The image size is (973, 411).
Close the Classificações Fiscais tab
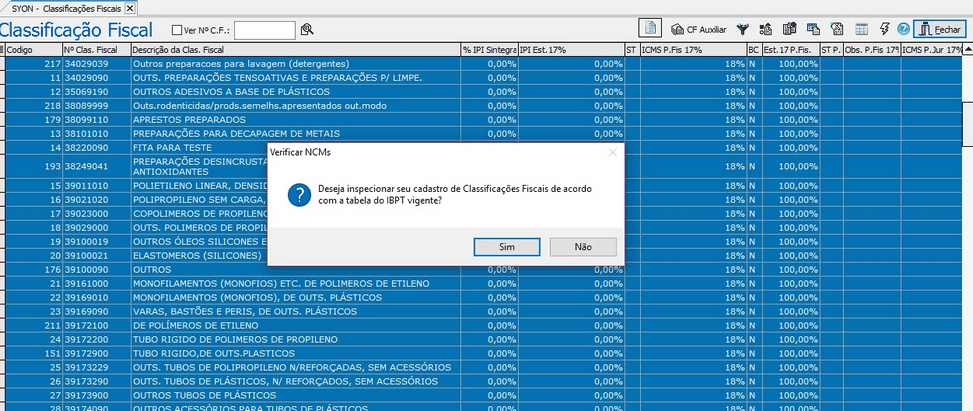pyautogui.click(x=129, y=7)
